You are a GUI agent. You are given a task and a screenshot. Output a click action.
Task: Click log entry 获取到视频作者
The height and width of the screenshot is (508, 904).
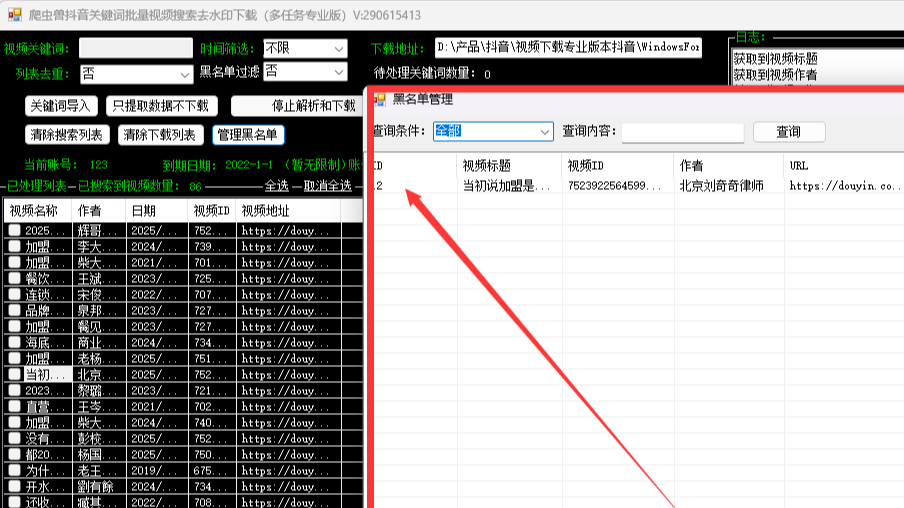[775, 75]
